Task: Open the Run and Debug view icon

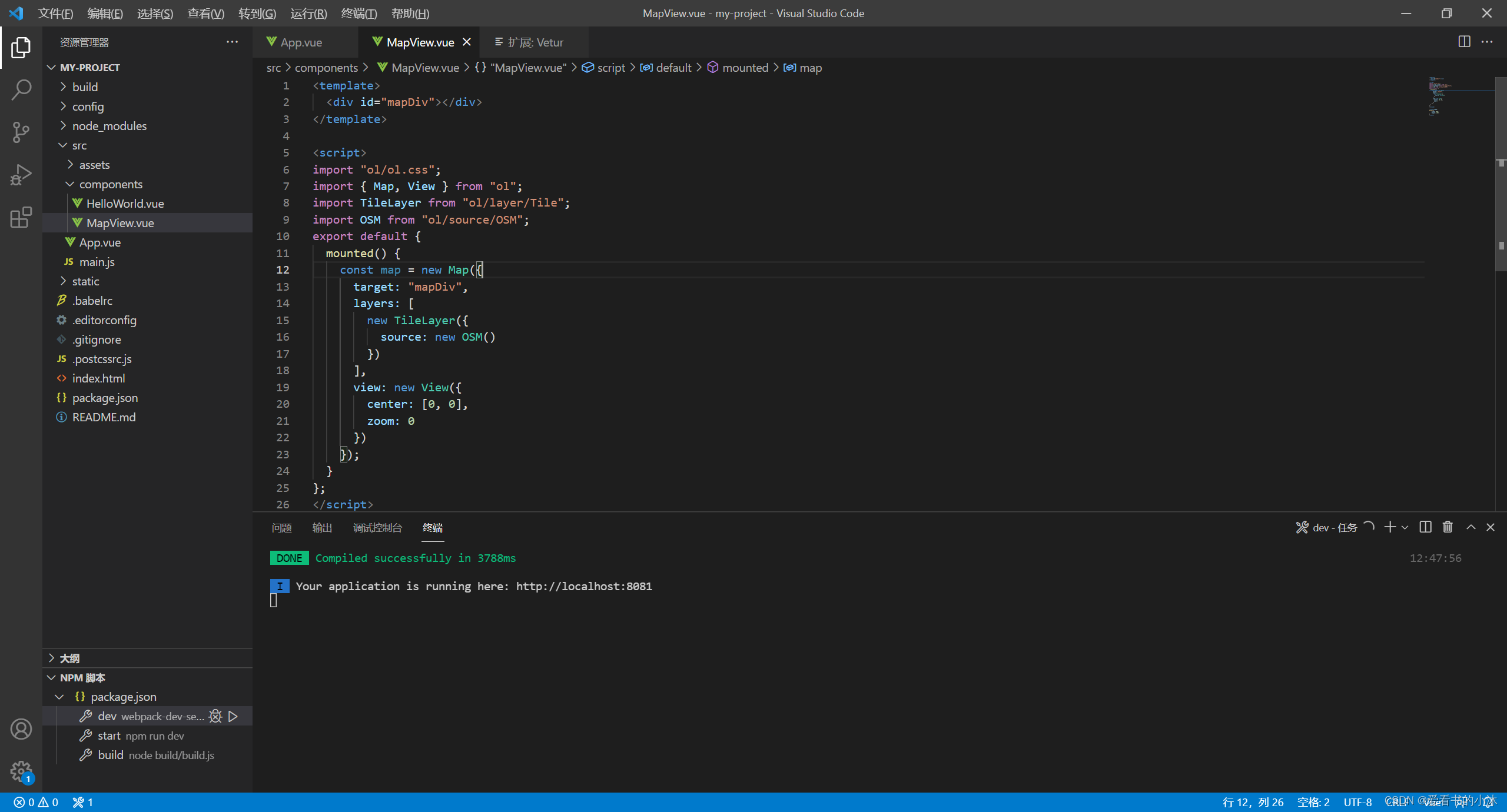Action: (x=21, y=175)
